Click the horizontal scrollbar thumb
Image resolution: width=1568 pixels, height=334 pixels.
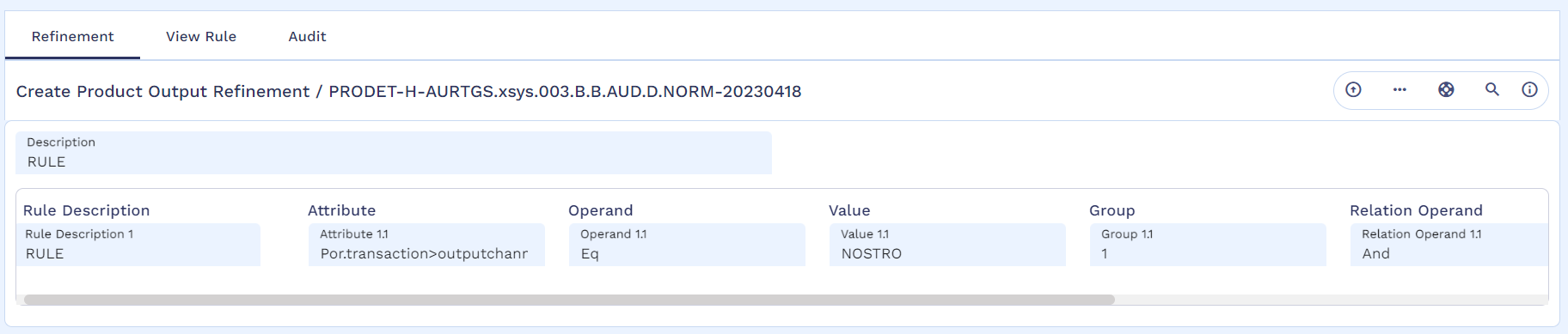click(569, 300)
